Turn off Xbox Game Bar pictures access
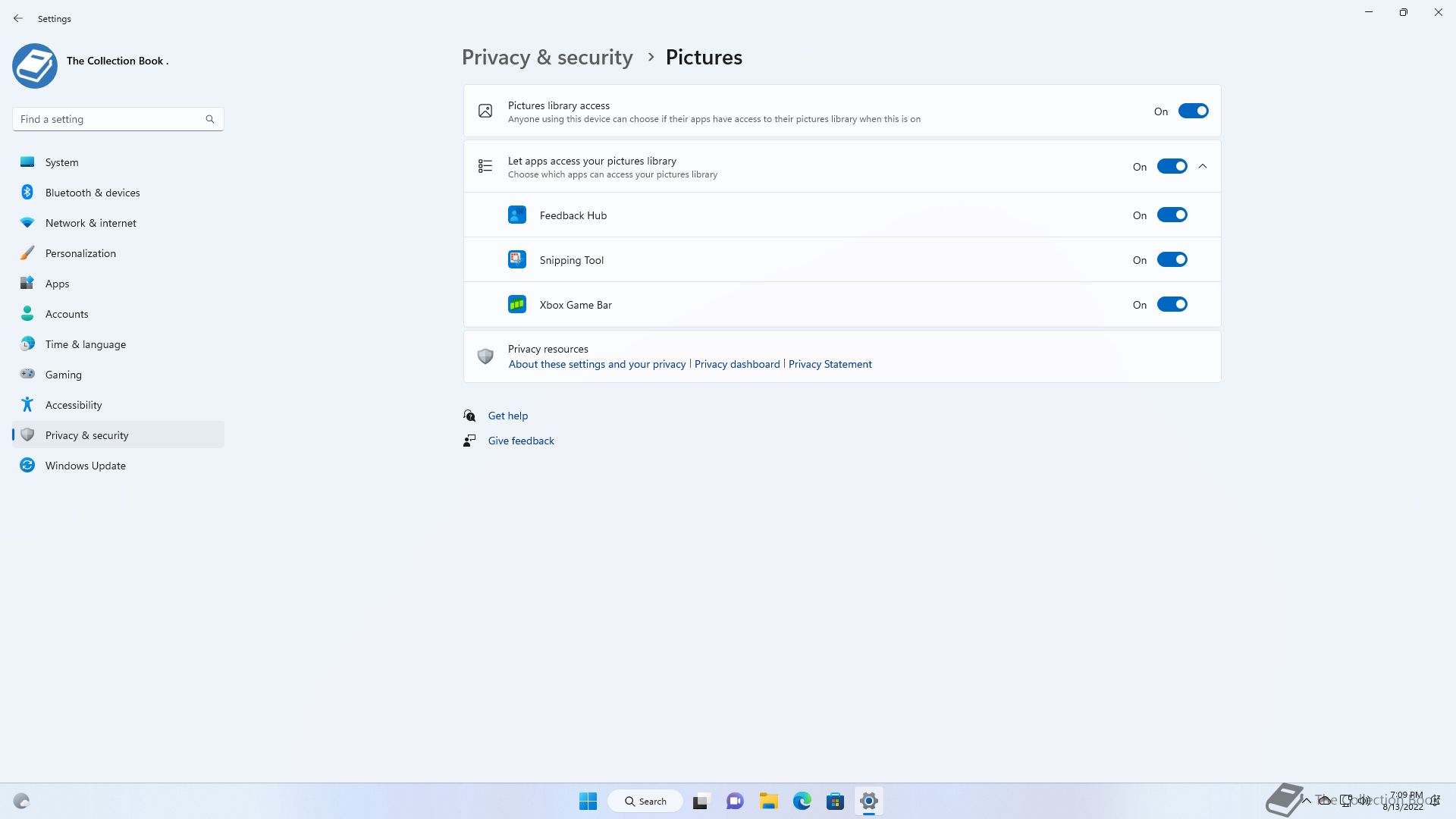Screen dimensions: 1456x819 pos(1172,304)
